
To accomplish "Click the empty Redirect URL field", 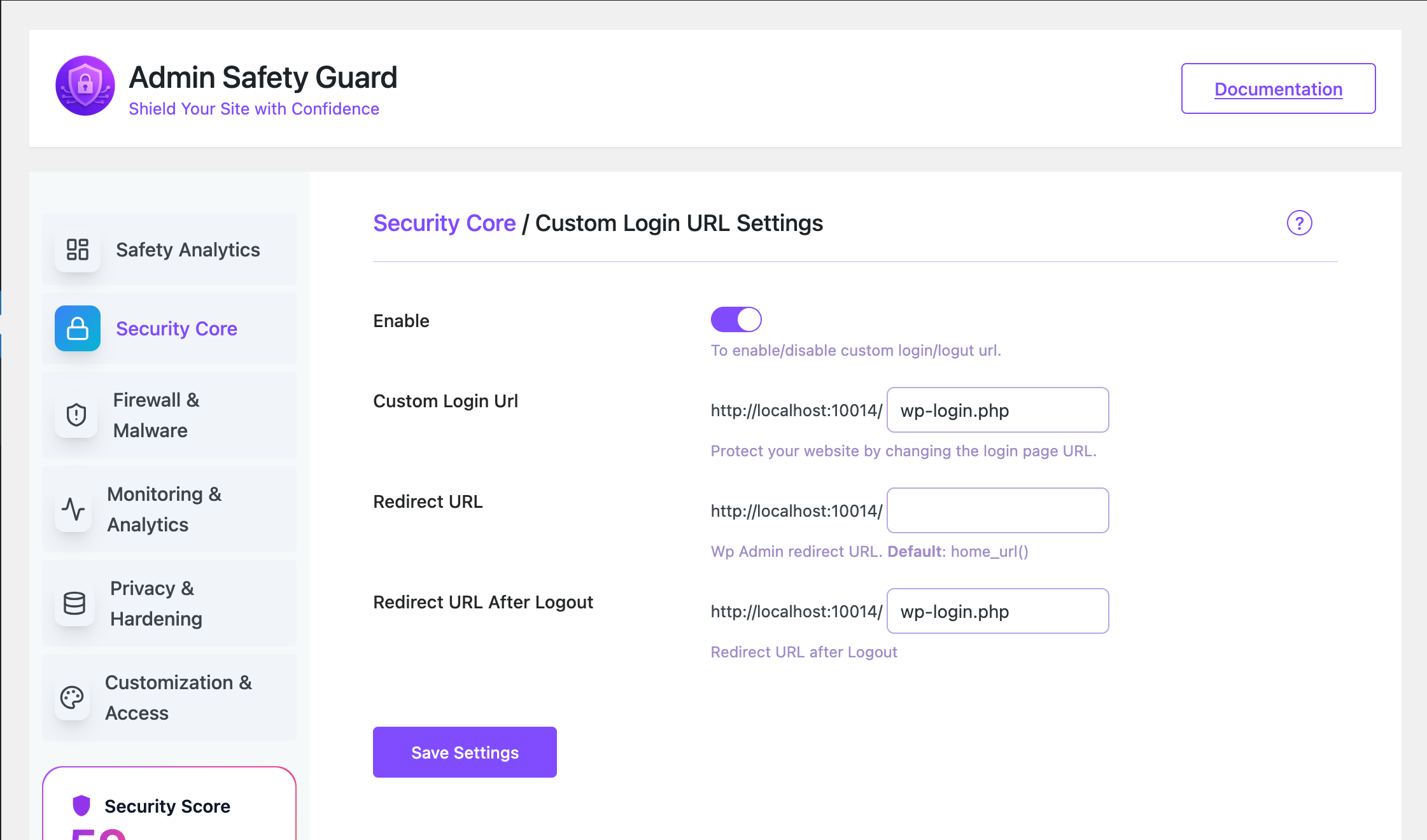I will coord(997,510).
